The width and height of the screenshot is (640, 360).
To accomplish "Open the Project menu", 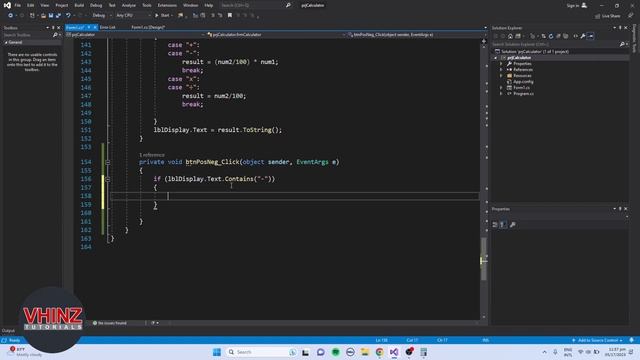I will [62, 5].
